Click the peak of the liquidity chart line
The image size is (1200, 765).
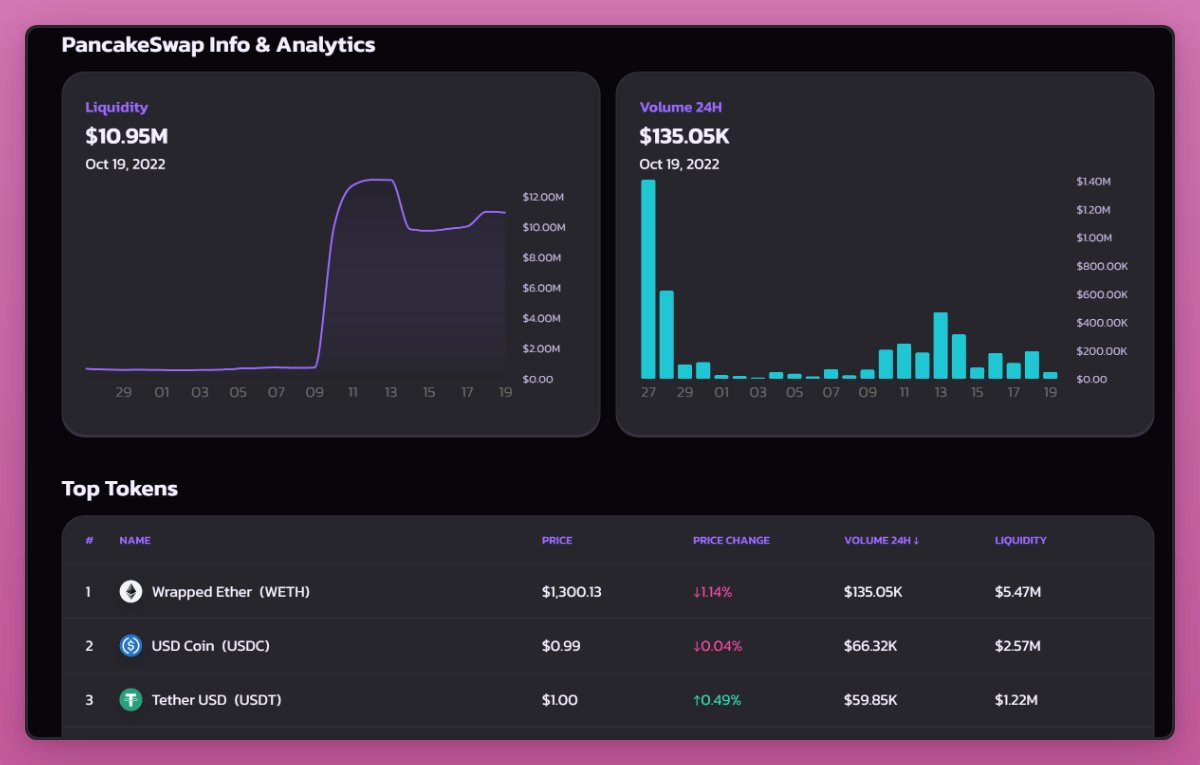[372, 182]
